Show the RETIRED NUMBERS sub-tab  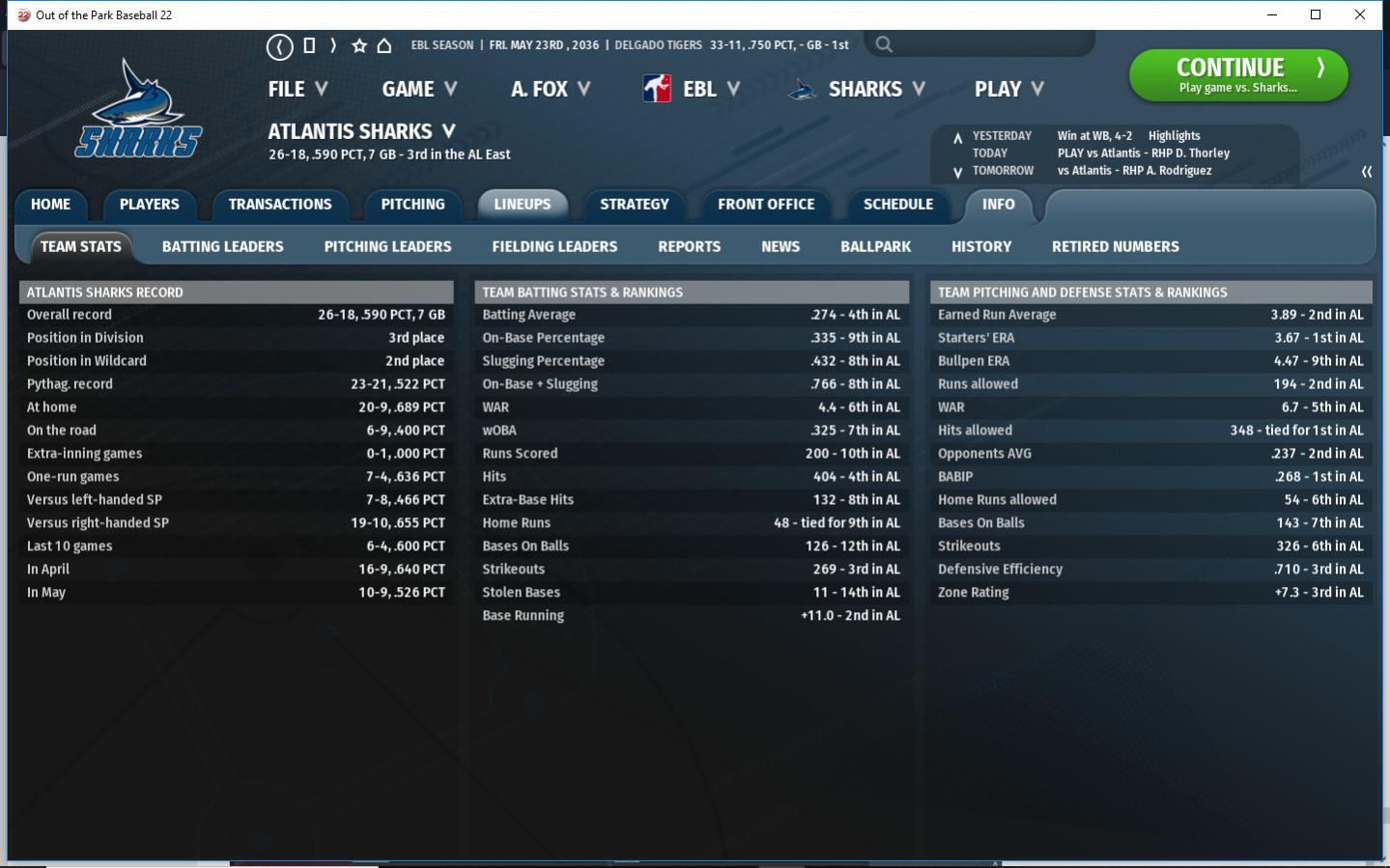click(x=1116, y=247)
